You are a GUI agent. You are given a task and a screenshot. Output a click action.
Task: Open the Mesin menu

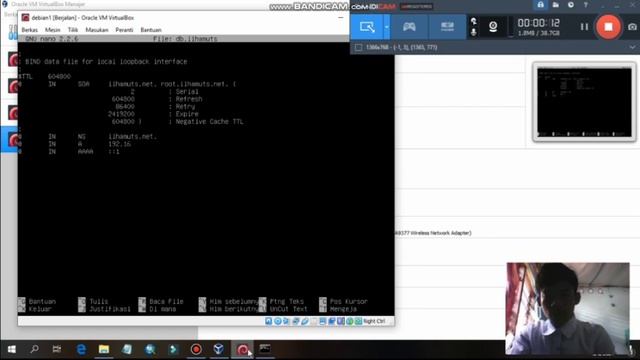click(x=52, y=30)
